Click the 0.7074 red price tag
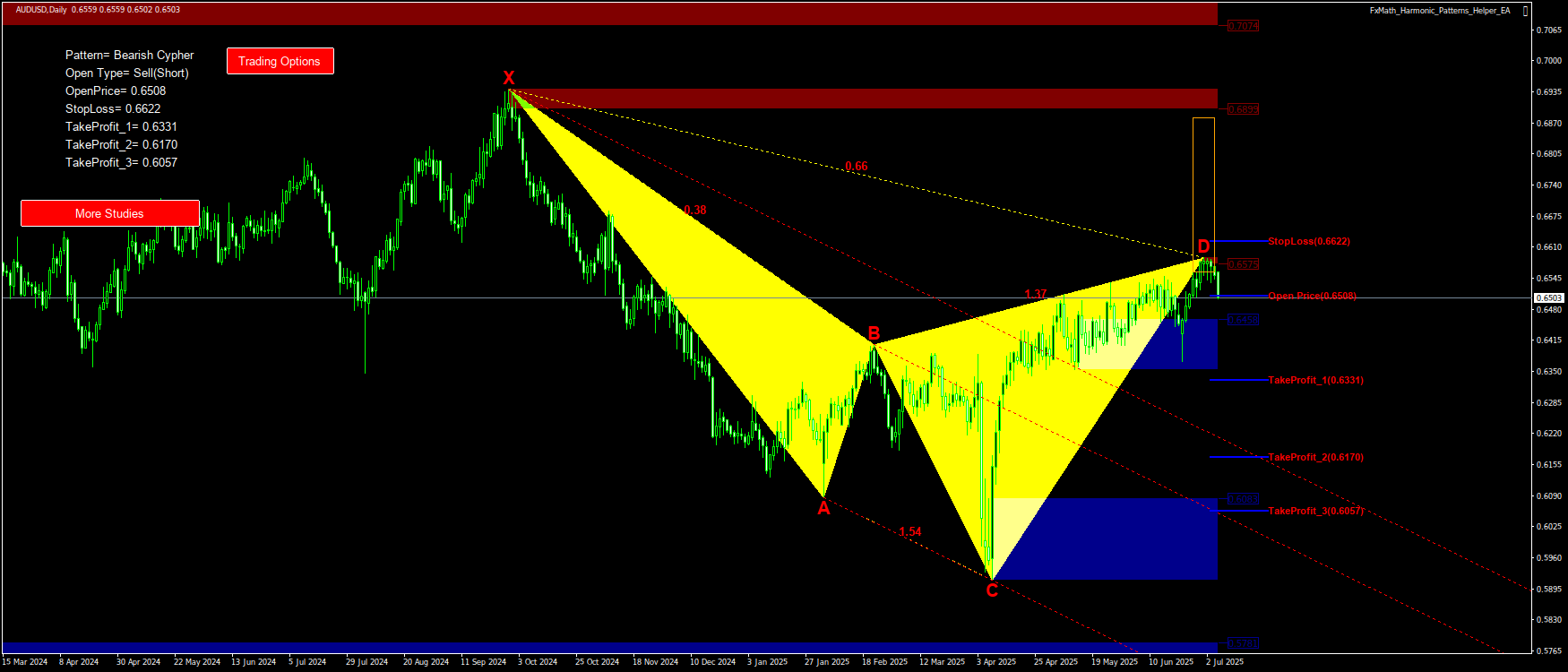The width and height of the screenshot is (1568, 672). [x=1243, y=26]
